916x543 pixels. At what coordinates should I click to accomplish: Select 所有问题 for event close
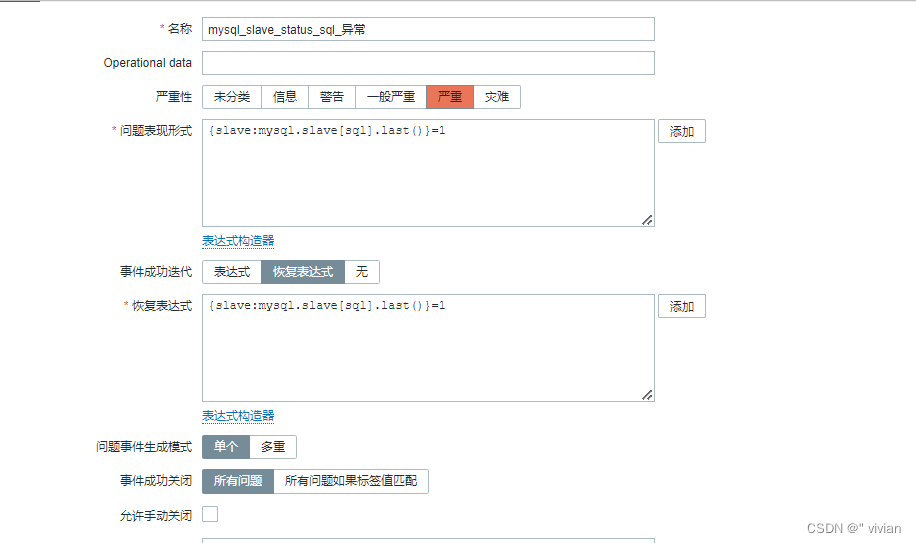pyautogui.click(x=238, y=481)
